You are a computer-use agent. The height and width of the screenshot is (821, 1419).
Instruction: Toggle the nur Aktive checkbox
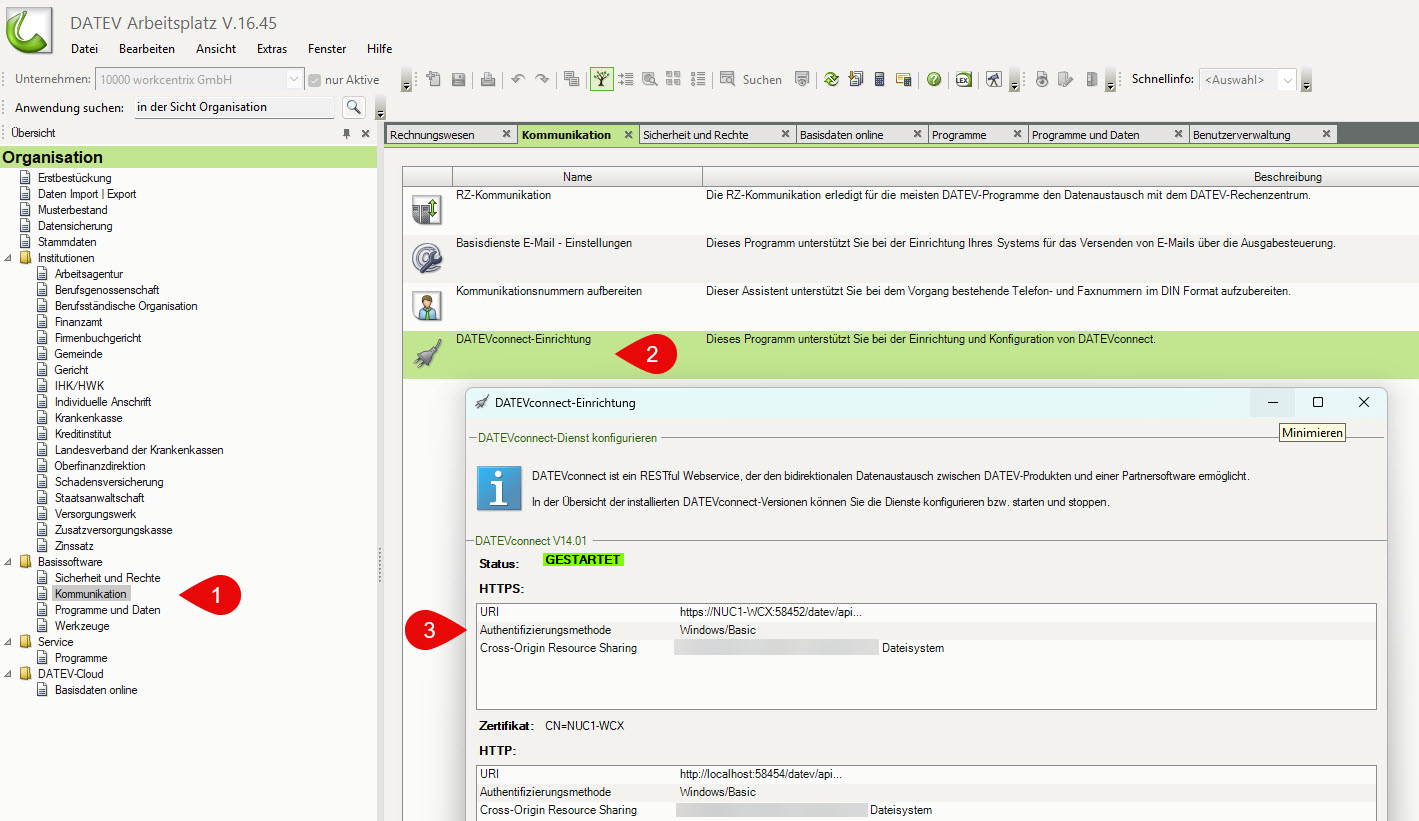(314, 80)
